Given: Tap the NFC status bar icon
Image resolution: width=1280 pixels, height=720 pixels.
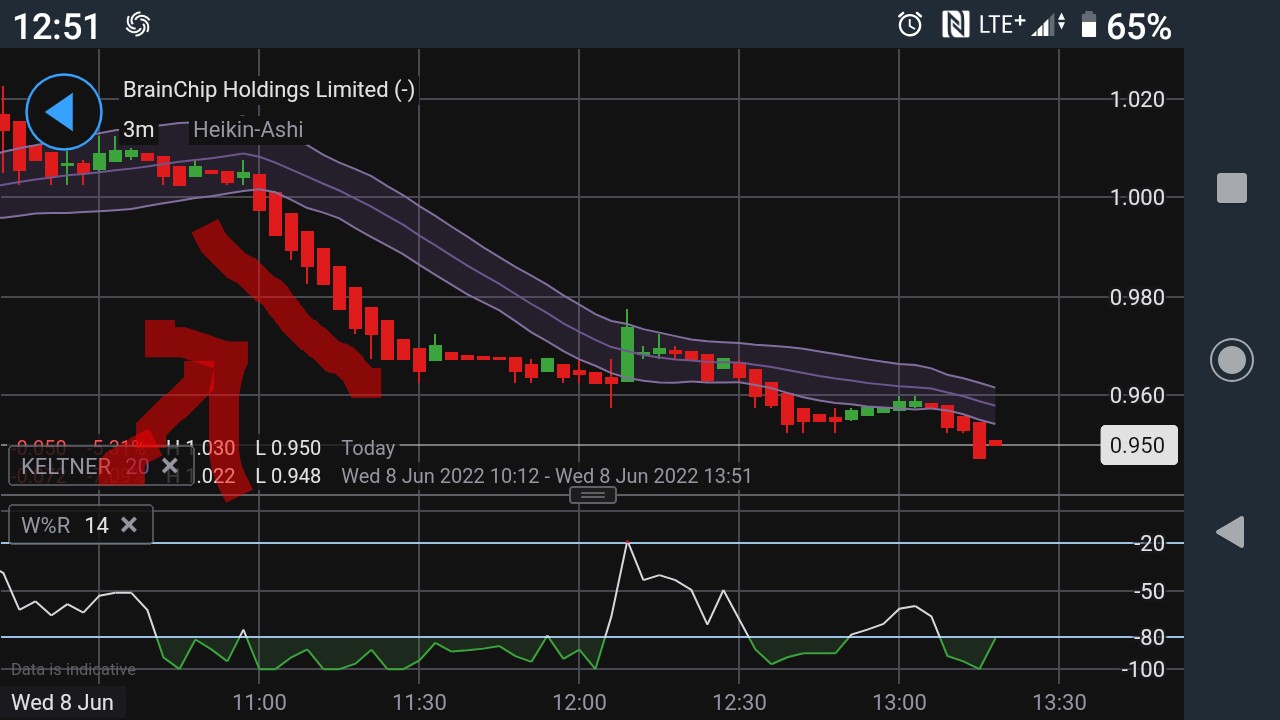Looking at the screenshot, I should coord(955,25).
